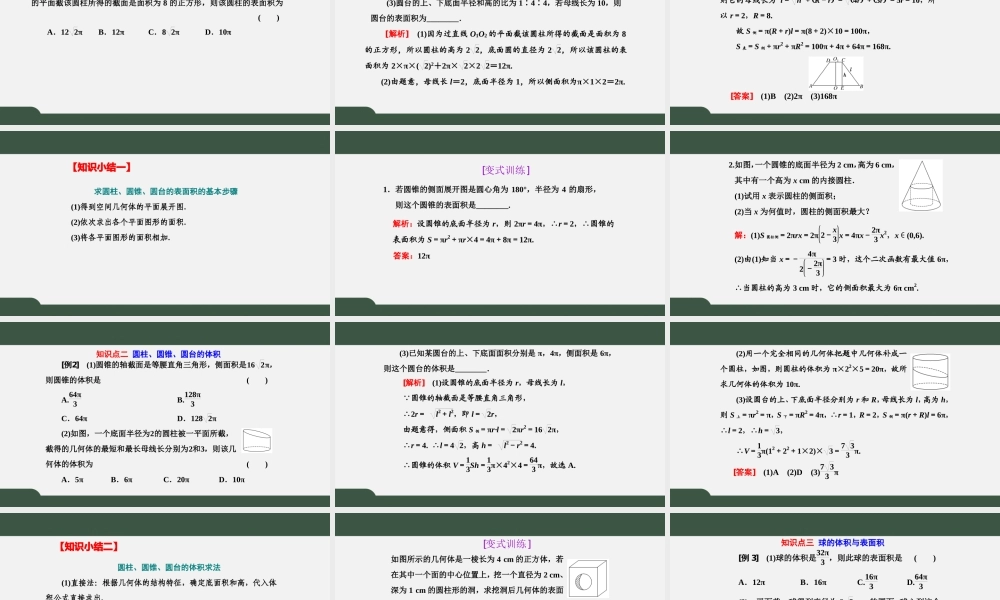
Task: Click the cylinder diagram beside 补成一个圆柱 explanation
Action: pos(930,370)
